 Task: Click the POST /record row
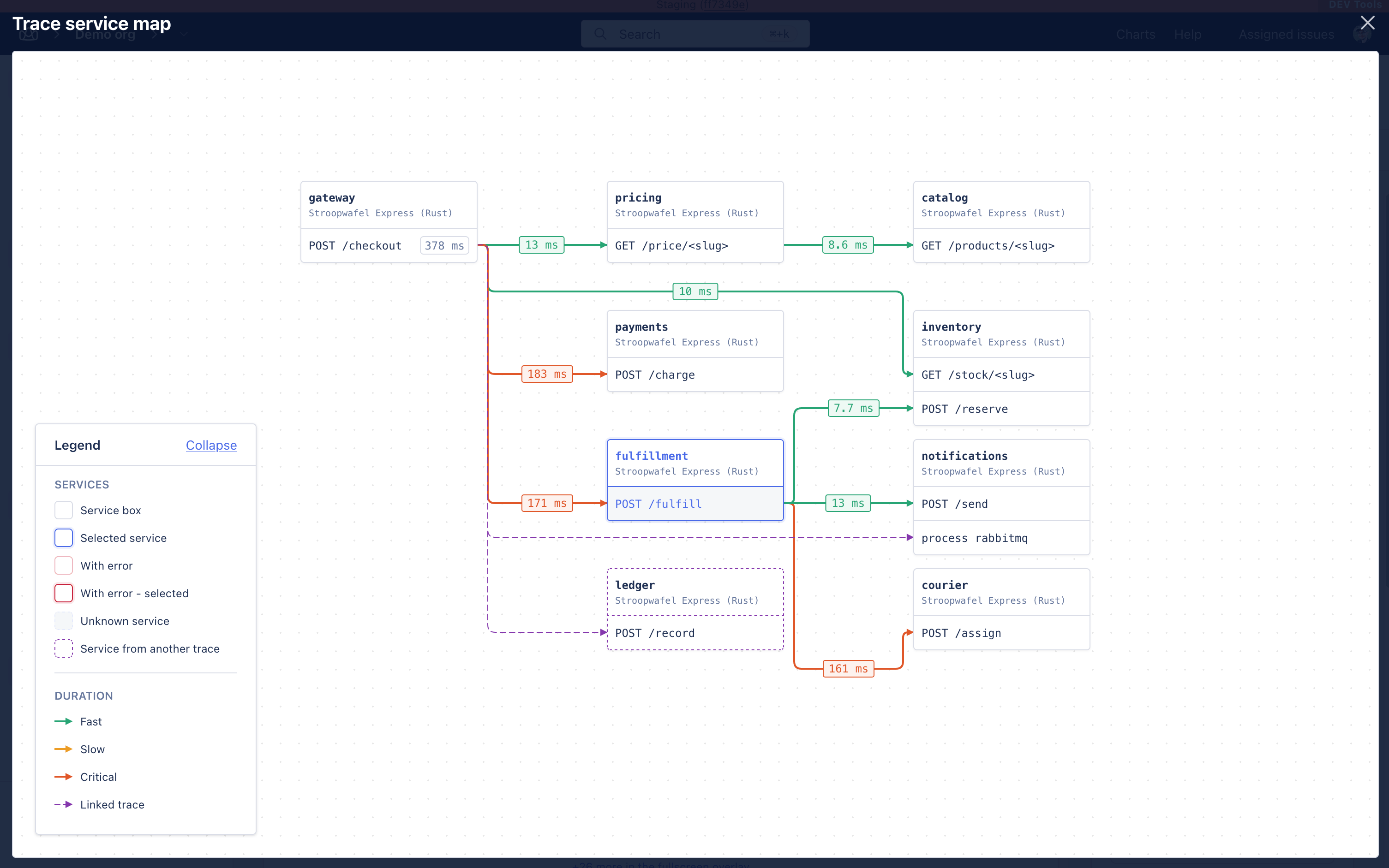click(695, 633)
